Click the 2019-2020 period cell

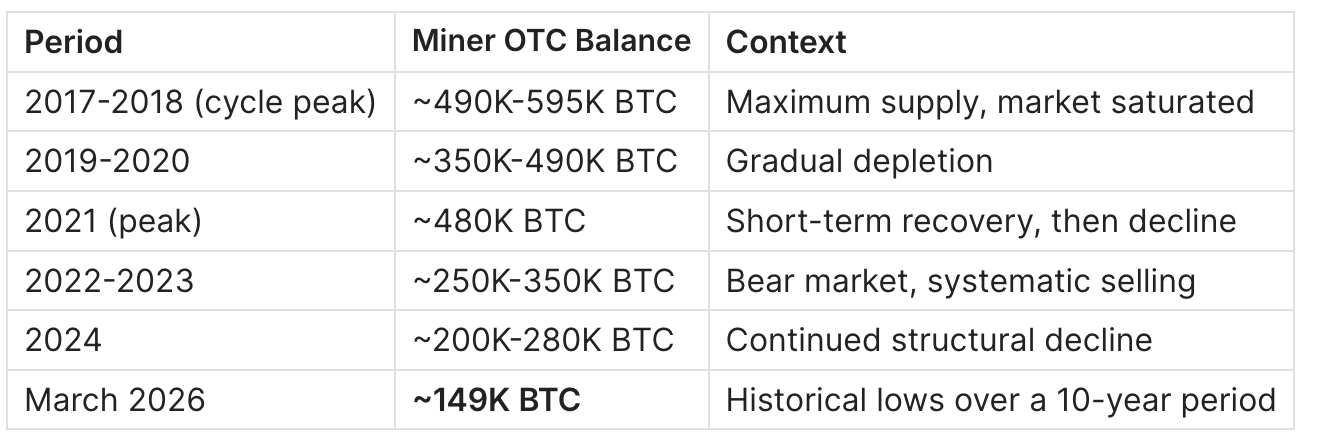107,161
